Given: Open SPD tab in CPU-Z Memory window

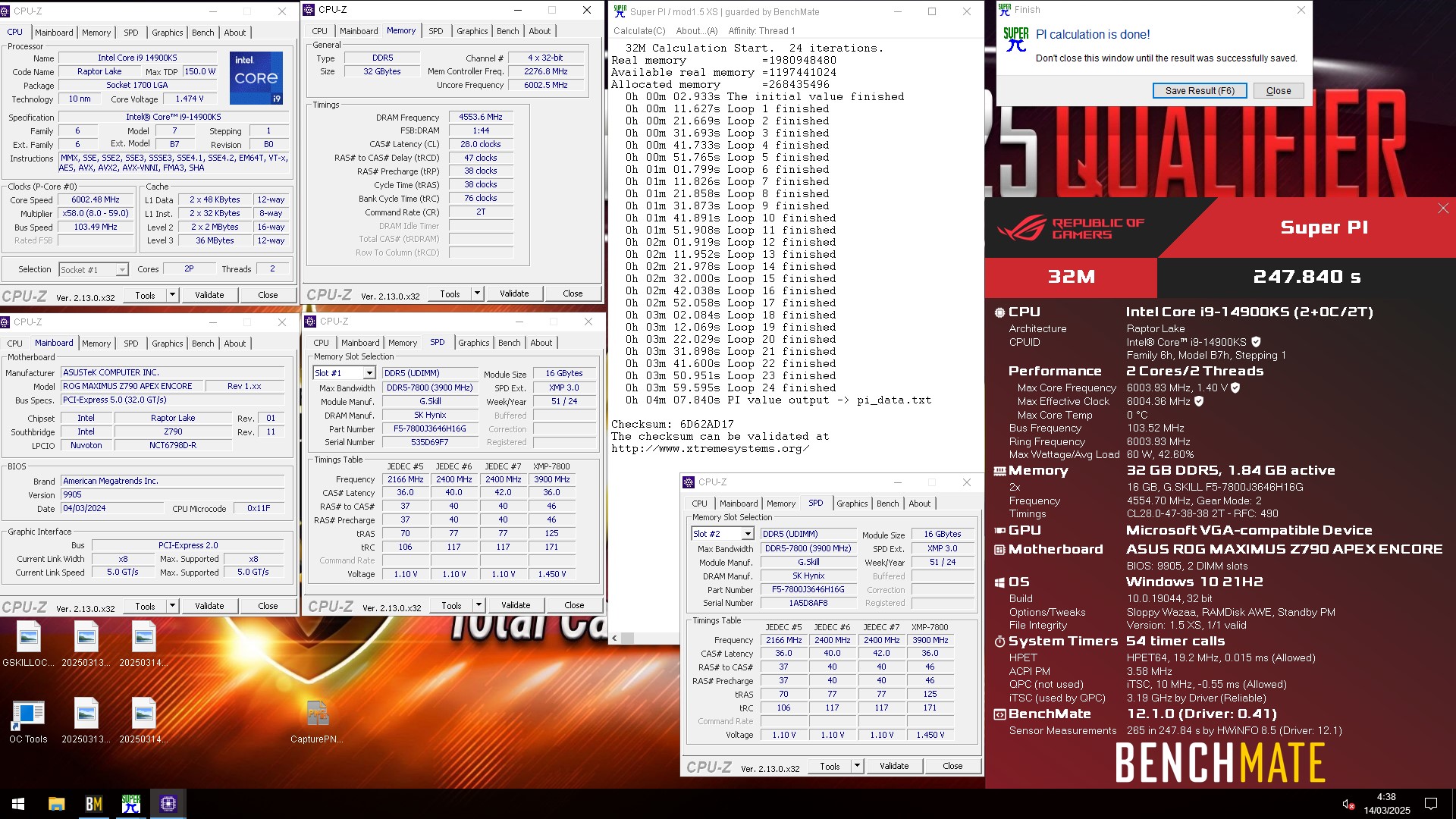Looking at the screenshot, I should (x=435, y=31).
